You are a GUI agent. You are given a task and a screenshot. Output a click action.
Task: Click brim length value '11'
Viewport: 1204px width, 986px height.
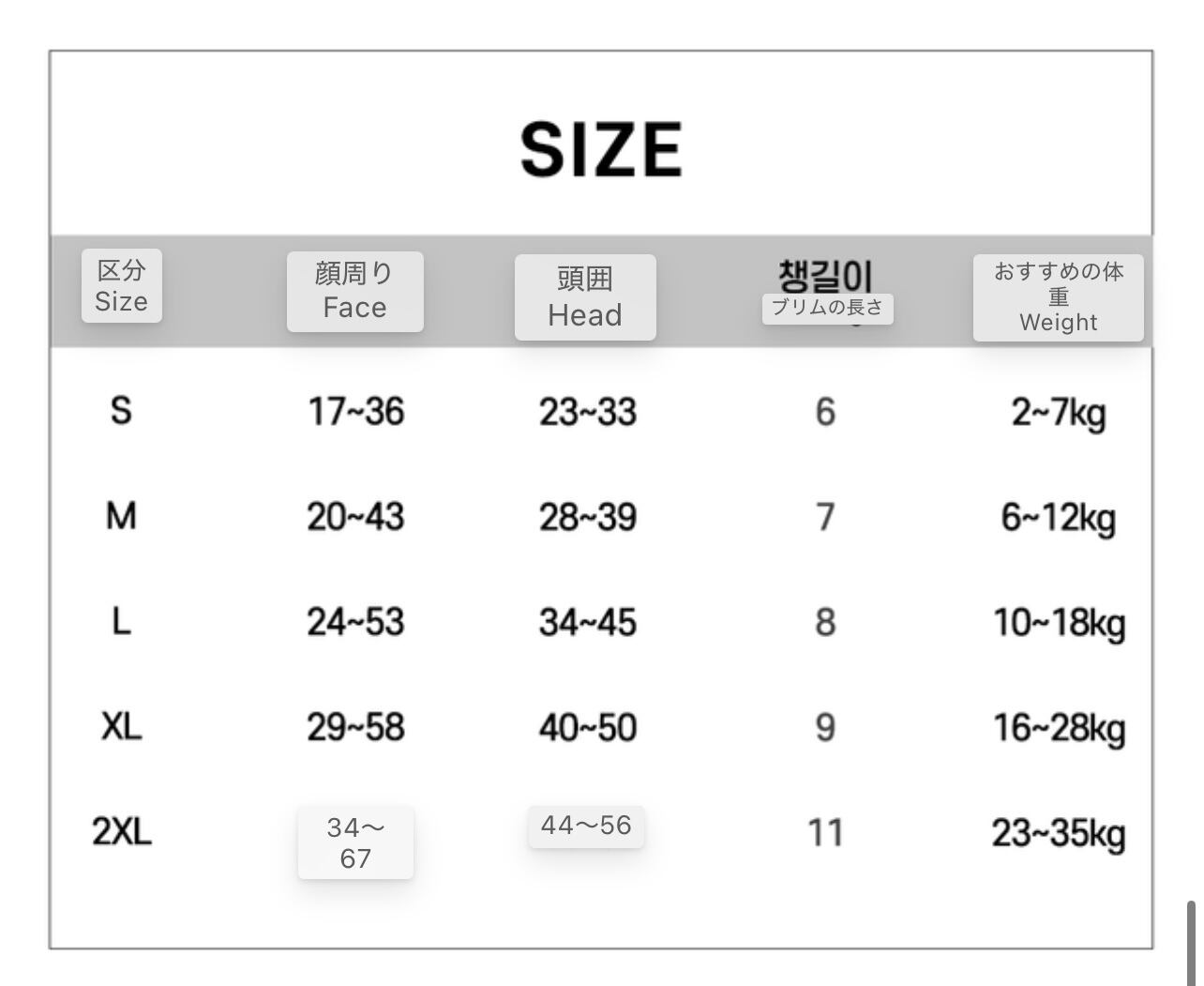[x=825, y=832]
